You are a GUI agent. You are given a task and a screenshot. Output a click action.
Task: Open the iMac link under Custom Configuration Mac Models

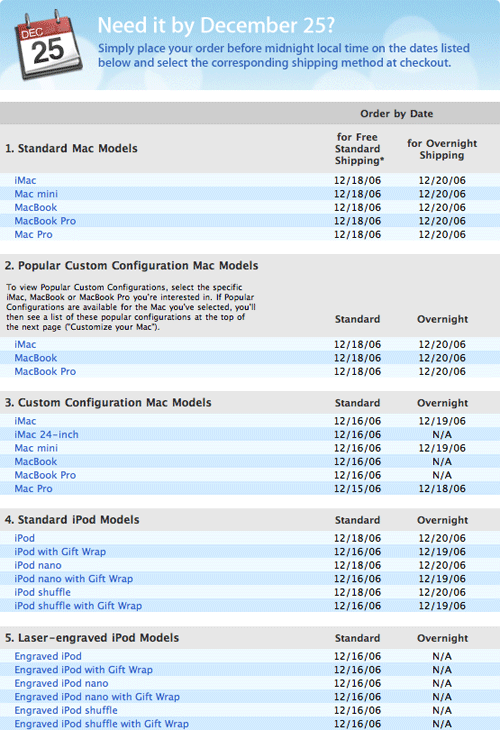tap(25, 421)
